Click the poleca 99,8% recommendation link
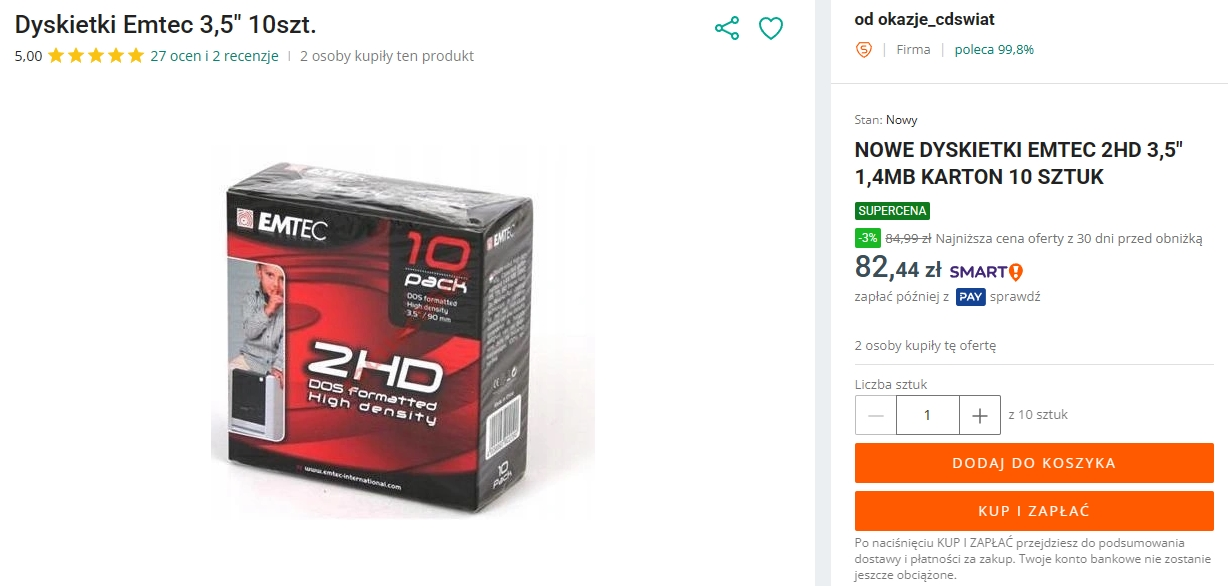1228x586 pixels. tap(994, 49)
